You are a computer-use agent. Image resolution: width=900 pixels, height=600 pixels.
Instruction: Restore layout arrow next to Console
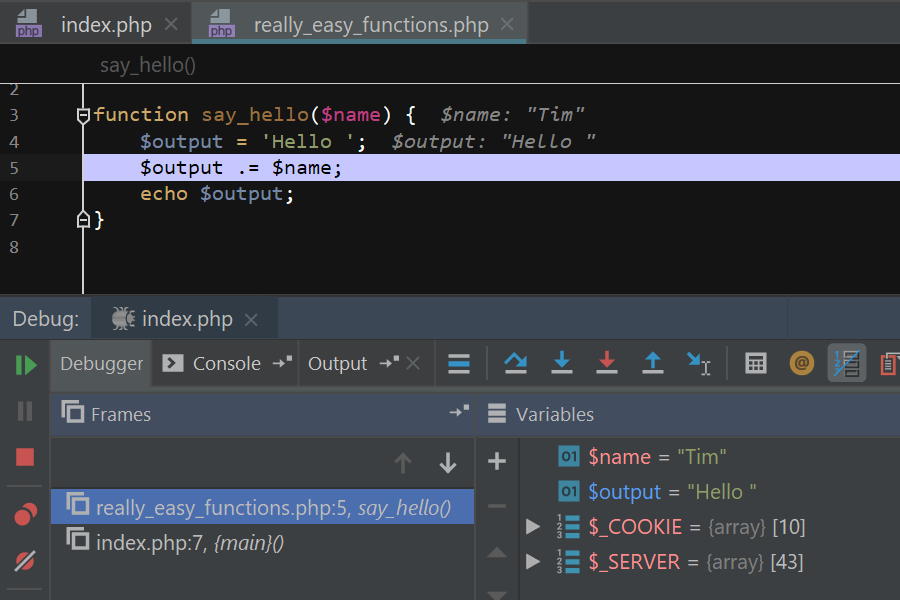(x=282, y=362)
